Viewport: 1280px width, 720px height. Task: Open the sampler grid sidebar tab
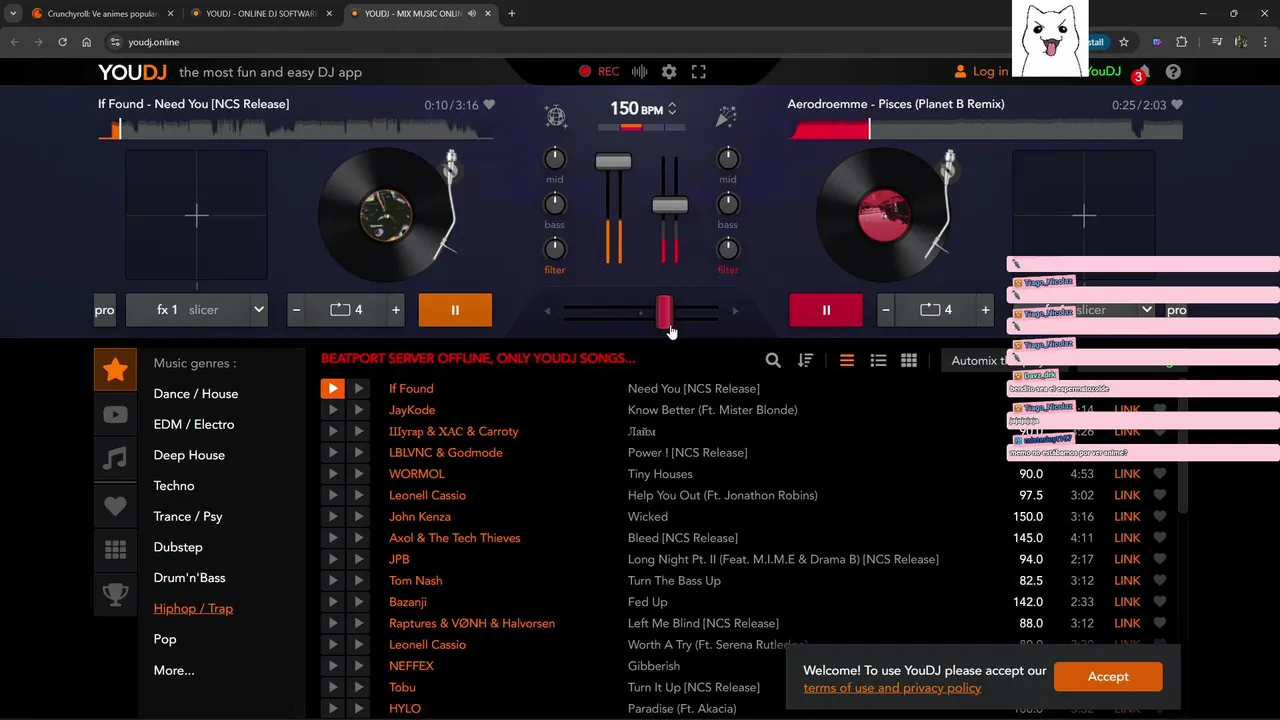coord(115,550)
